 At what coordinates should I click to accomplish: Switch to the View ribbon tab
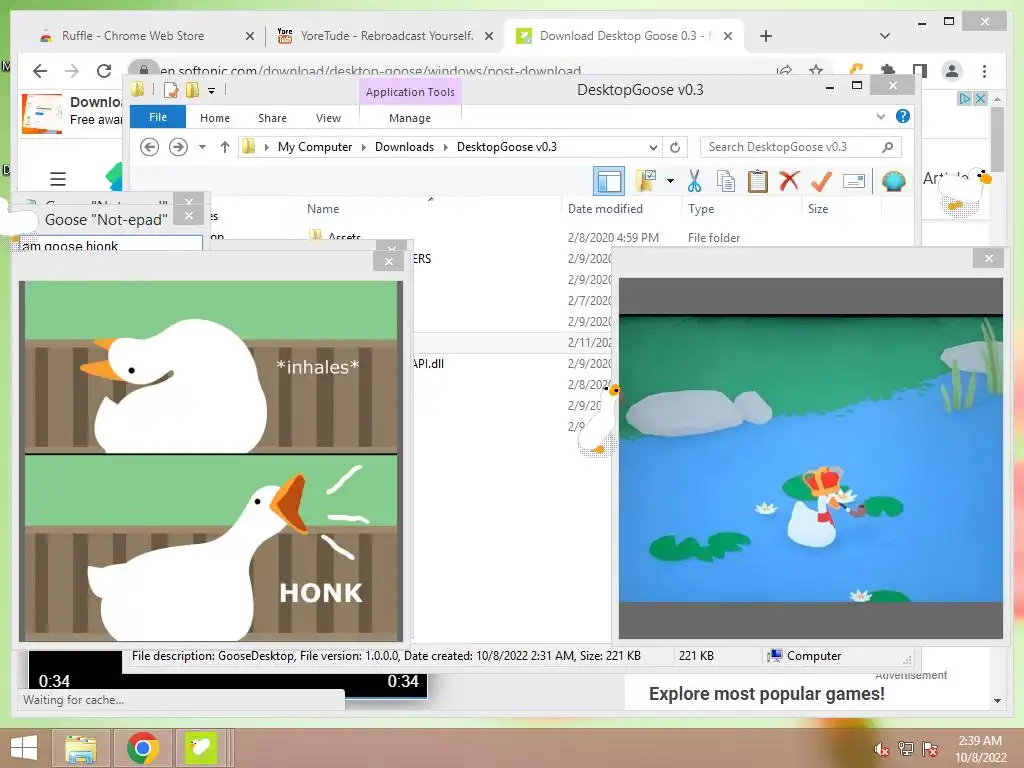click(328, 118)
